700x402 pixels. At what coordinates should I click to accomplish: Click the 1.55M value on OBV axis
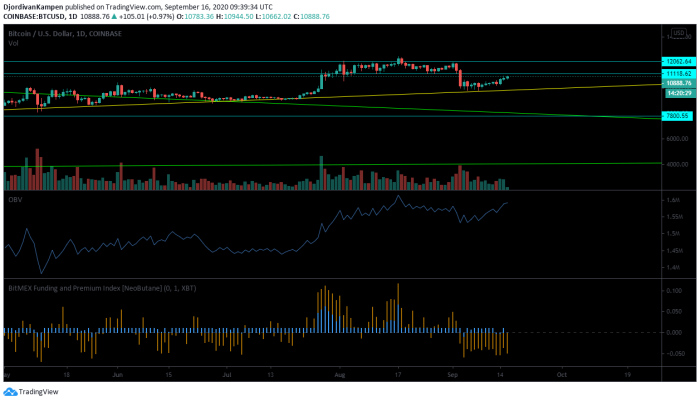pyautogui.click(x=675, y=217)
